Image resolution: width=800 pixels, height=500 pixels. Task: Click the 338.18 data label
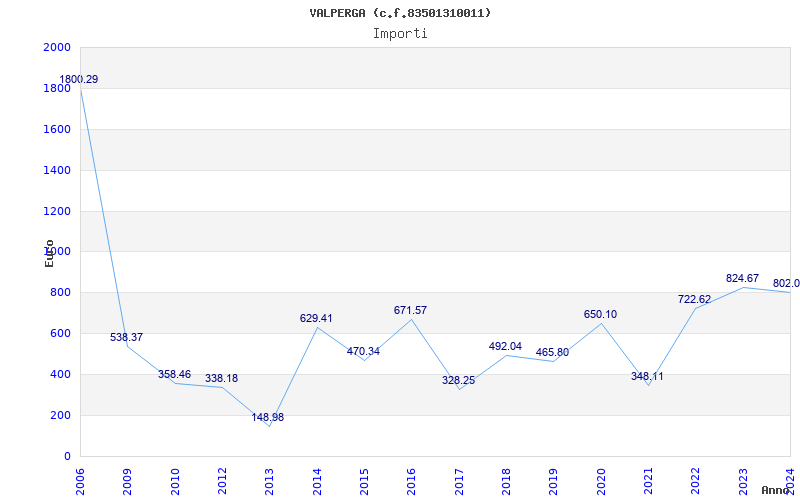point(221,379)
